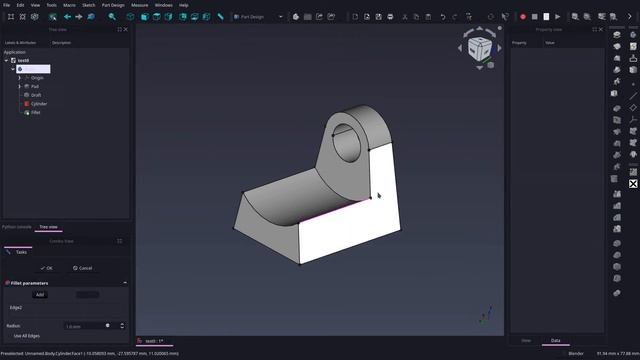Click the document tab at viewport bottom
Image resolution: width=640 pixels, height=360 pixels.
[154, 341]
